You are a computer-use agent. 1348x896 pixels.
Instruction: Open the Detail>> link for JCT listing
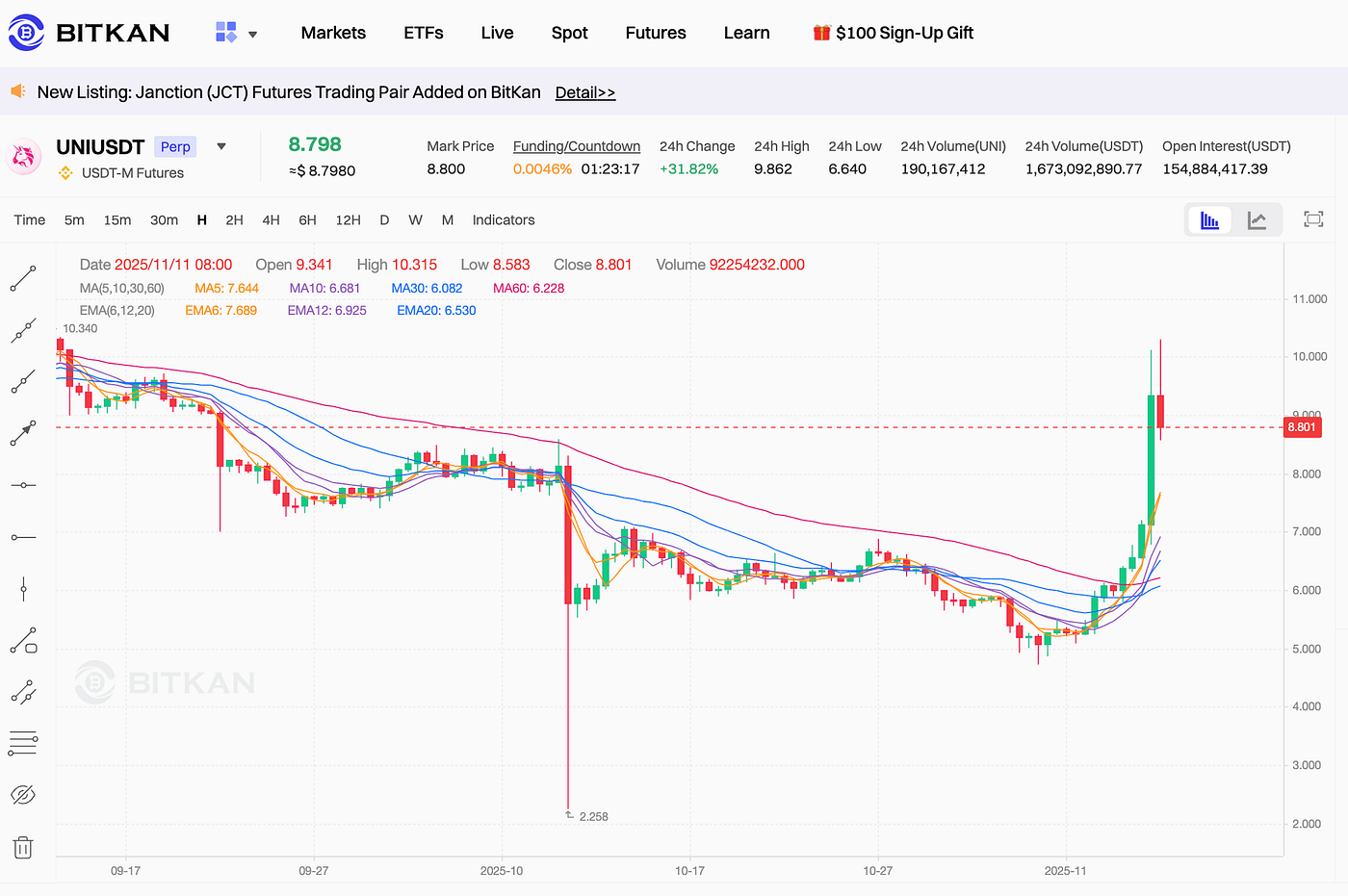click(585, 92)
